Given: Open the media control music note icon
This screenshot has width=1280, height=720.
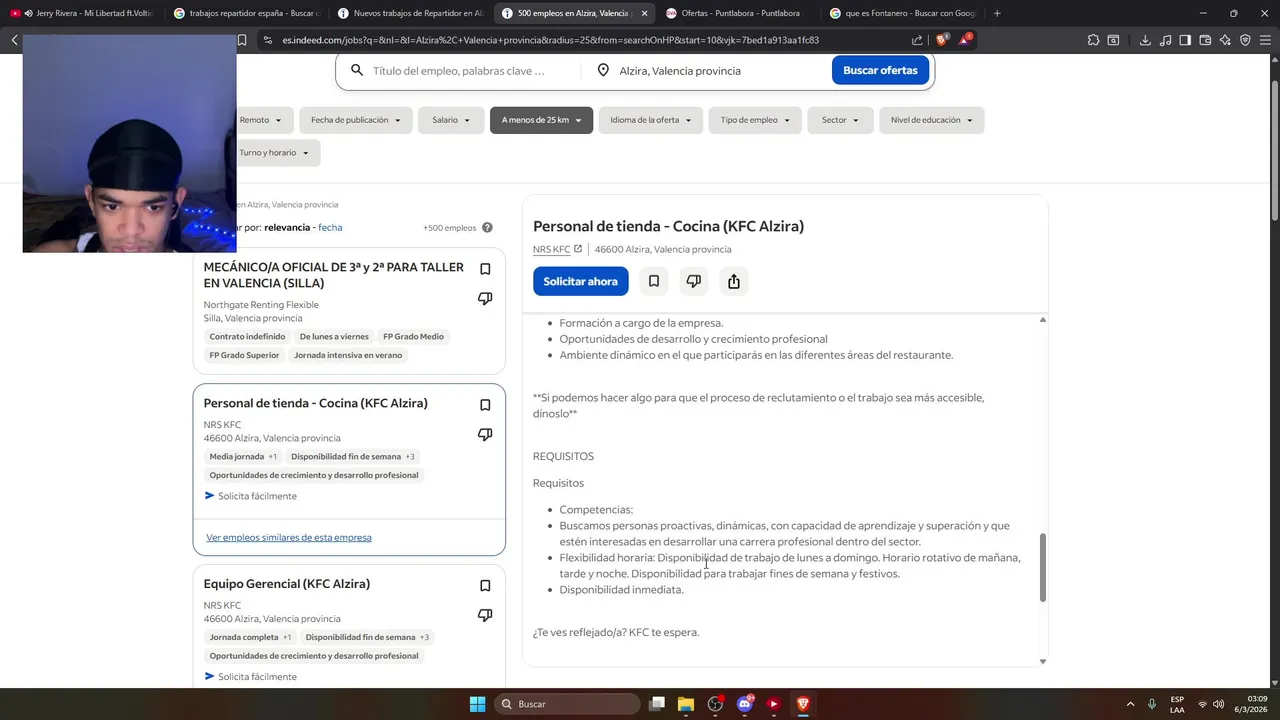Looking at the screenshot, I should coord(1165,40).
